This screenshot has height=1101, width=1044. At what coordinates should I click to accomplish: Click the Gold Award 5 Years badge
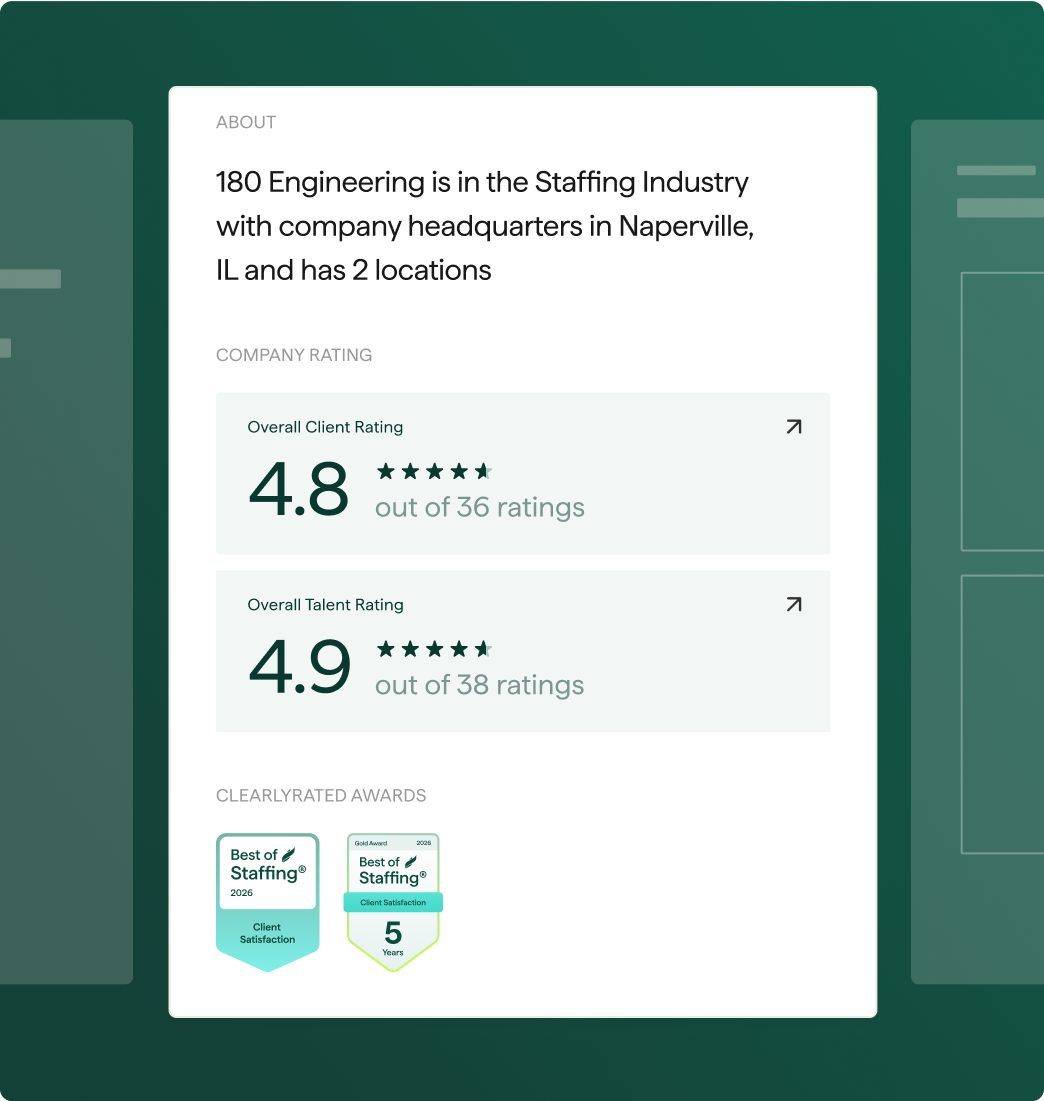click(393, 902)
